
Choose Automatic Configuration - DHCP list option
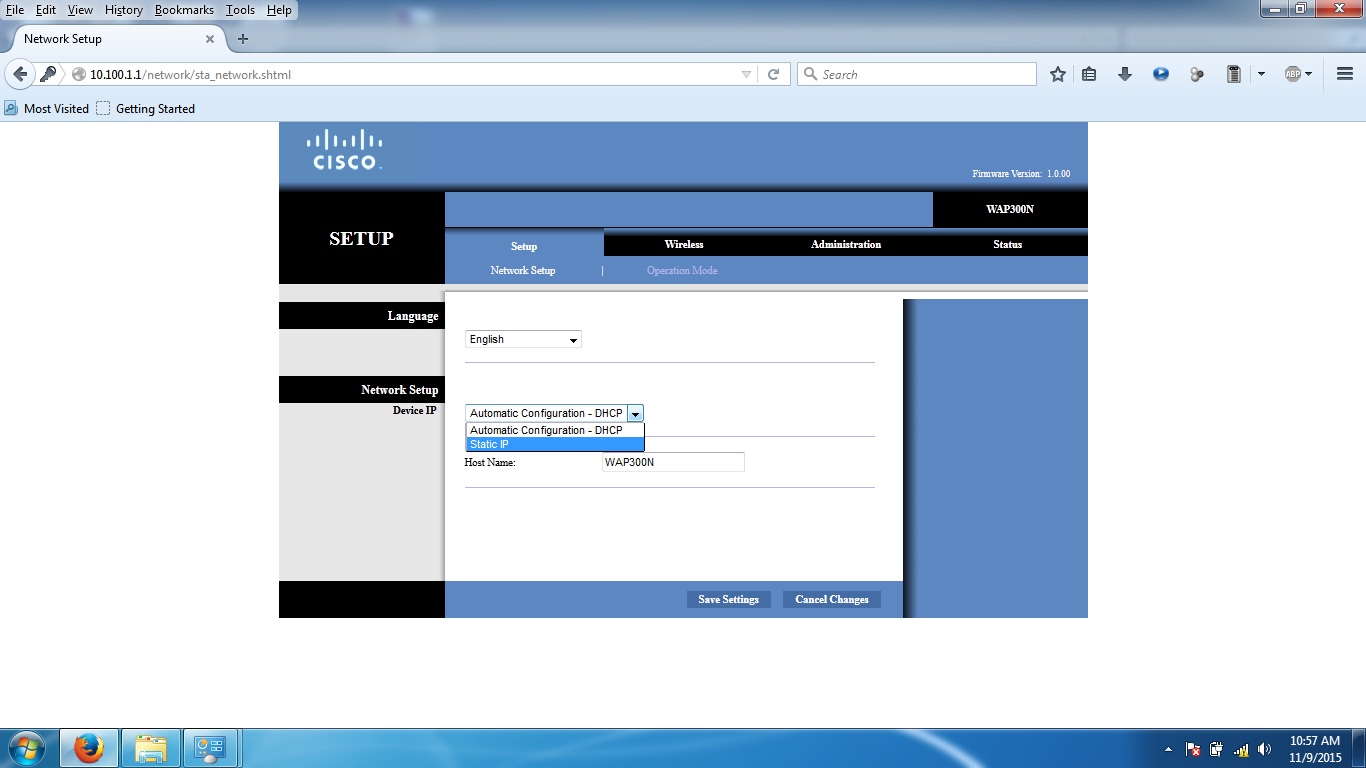555,430
